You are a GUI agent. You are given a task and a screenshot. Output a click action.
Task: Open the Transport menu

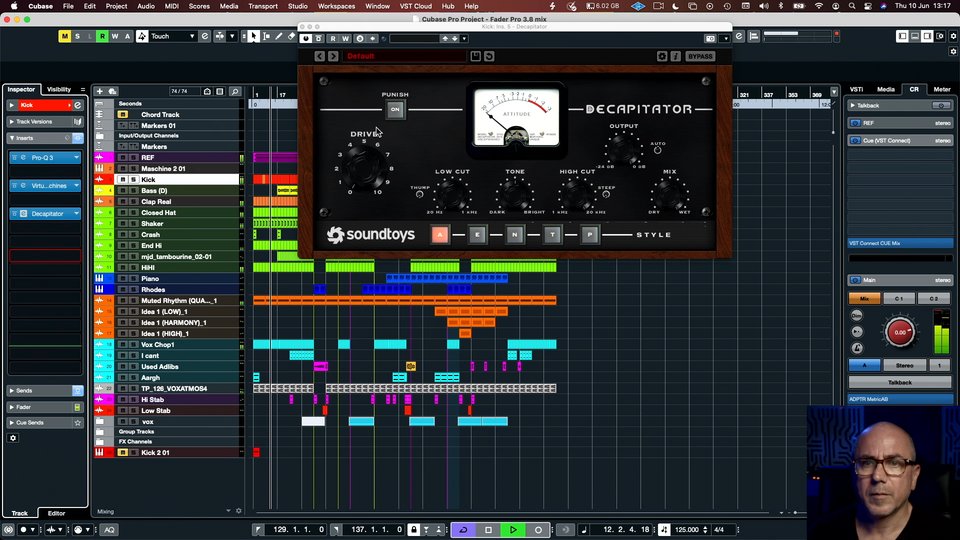pos(263,6)
